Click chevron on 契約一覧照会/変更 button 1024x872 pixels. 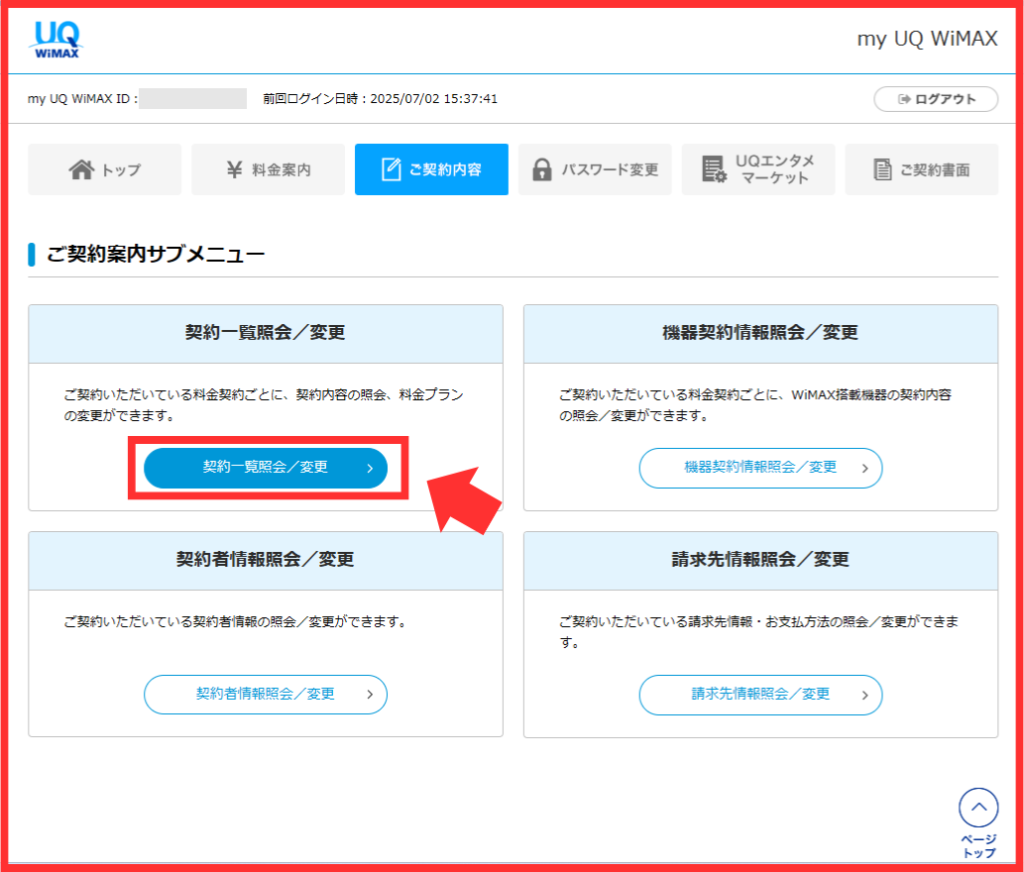pyautogui.click(x=370, y=468)
